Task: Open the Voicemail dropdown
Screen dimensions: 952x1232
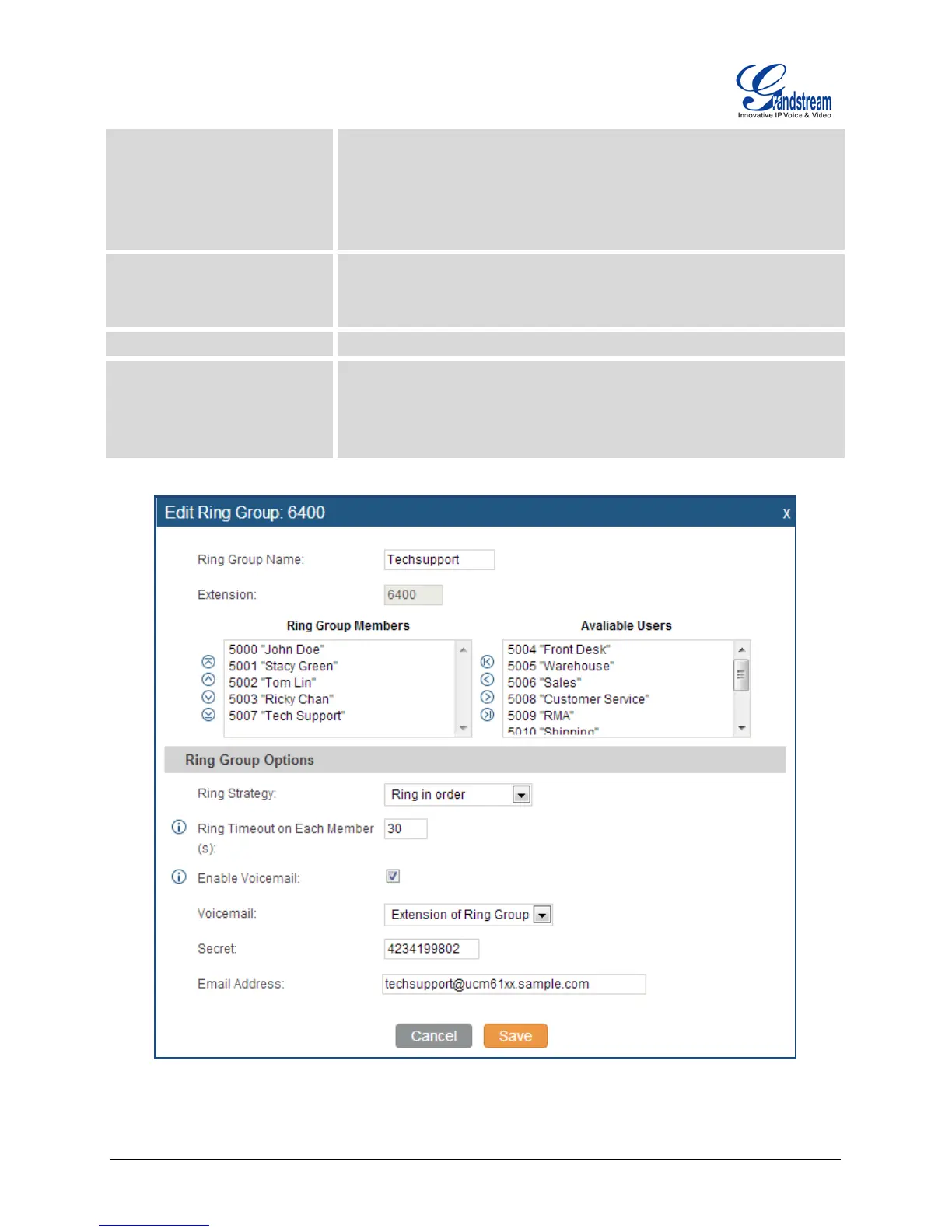Action: coord(468,915)
